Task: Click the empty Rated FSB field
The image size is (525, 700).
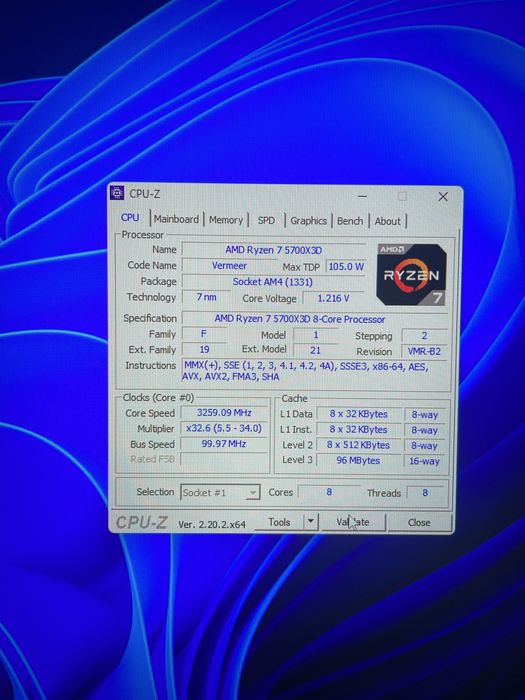Action: click(224, 459)
